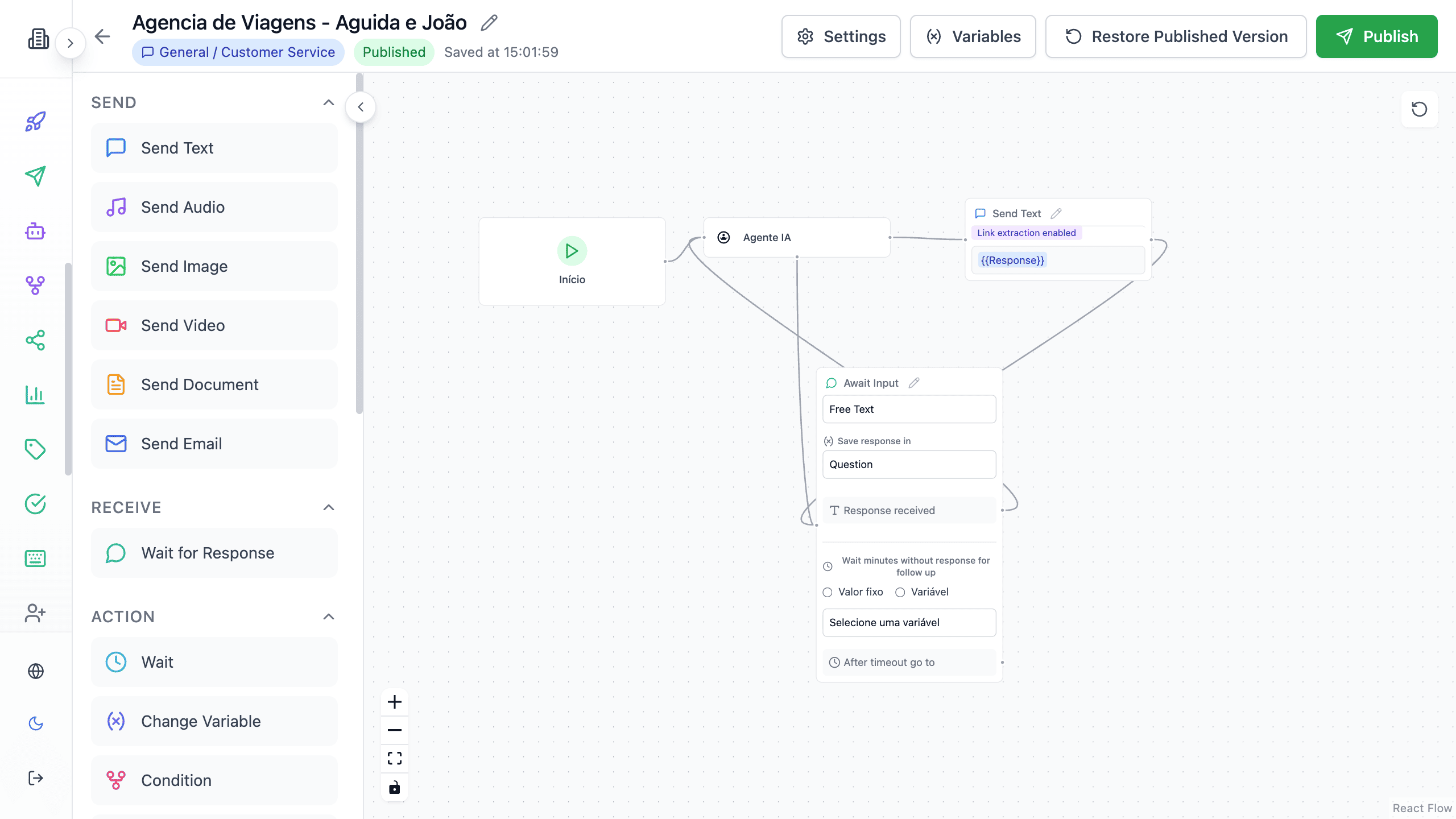Open Settings from the top bar

841,36
